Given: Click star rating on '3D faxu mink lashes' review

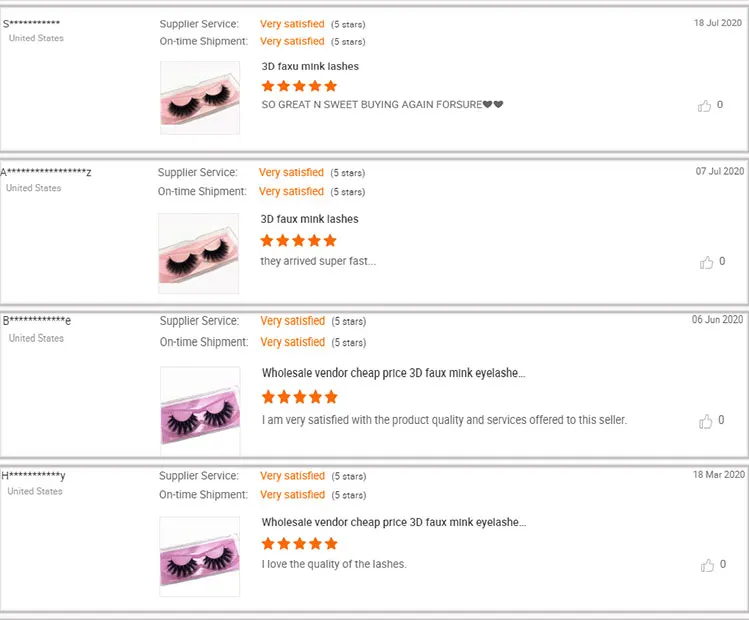Looking at the screenshot, I should [299, 86].
